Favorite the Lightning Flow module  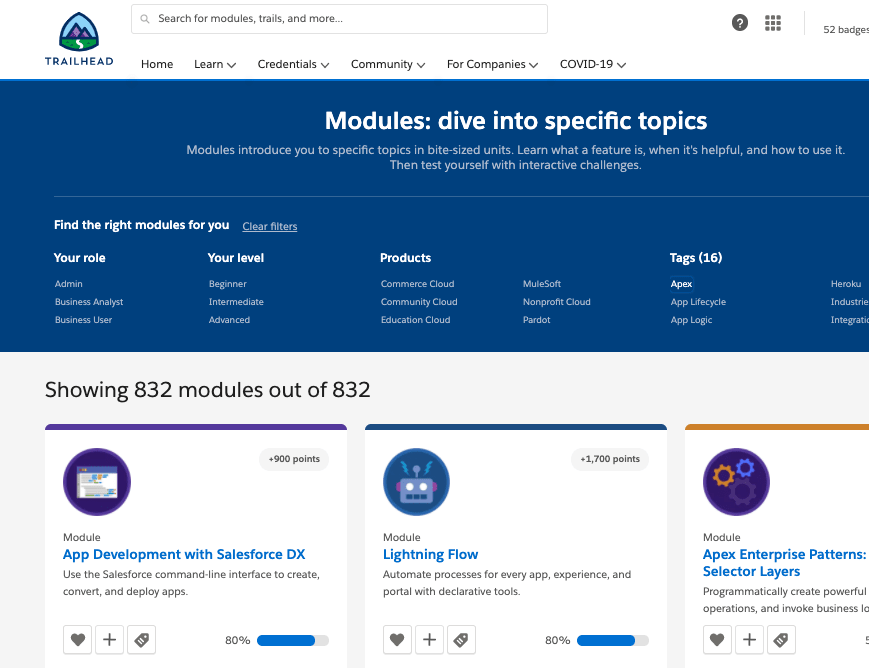click(x=397, y=640)
